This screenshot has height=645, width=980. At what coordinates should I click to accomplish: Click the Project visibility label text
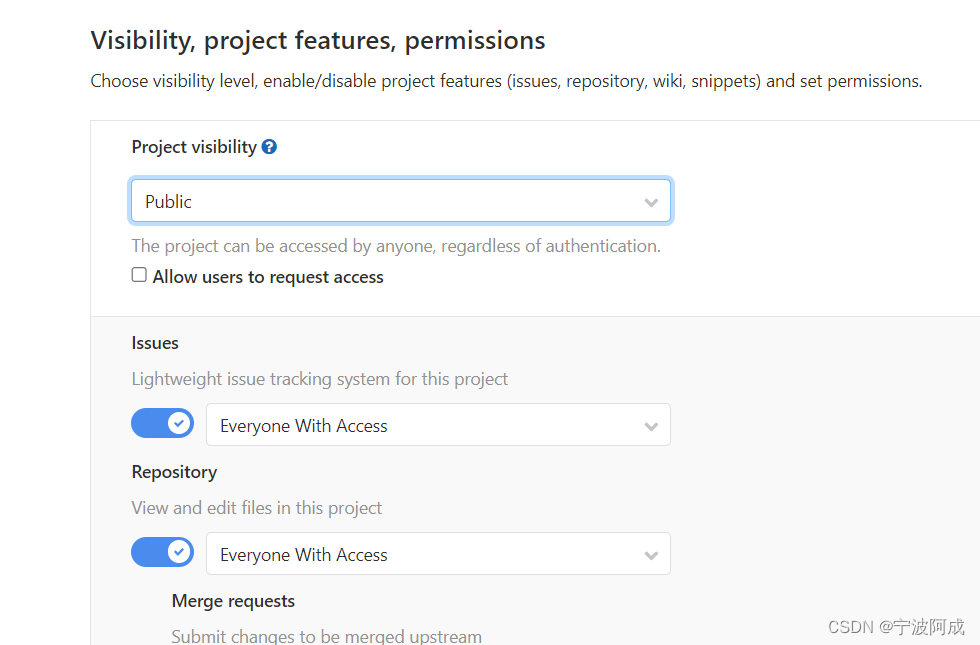pyautogui.click(x=194, y=147)
